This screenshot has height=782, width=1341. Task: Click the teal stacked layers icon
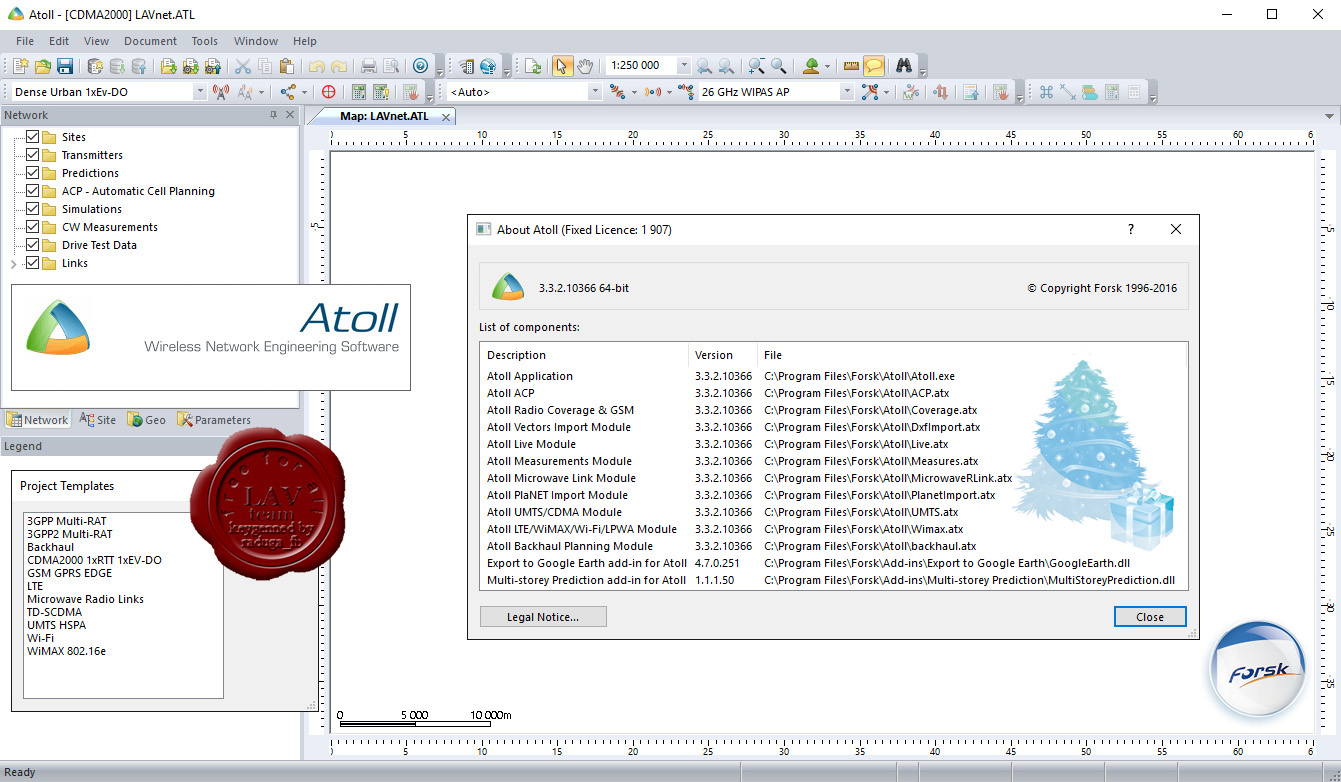tap(1090, 92)
